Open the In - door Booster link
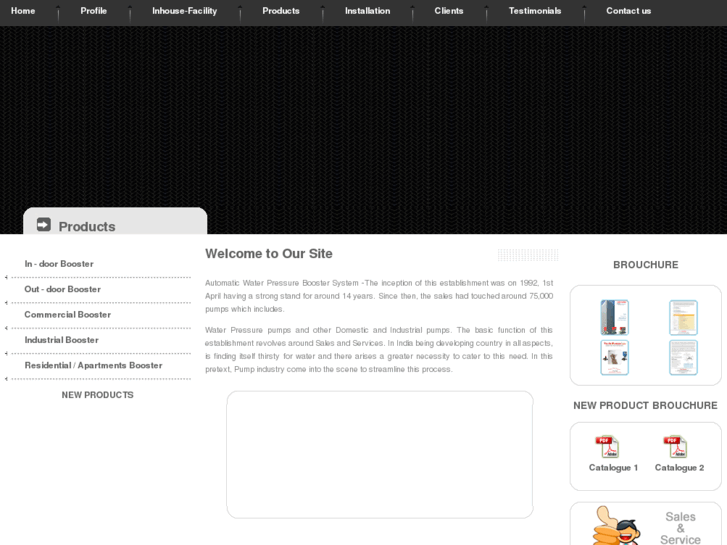This screenshot has width=727, height=545. [x=59, y=264]
